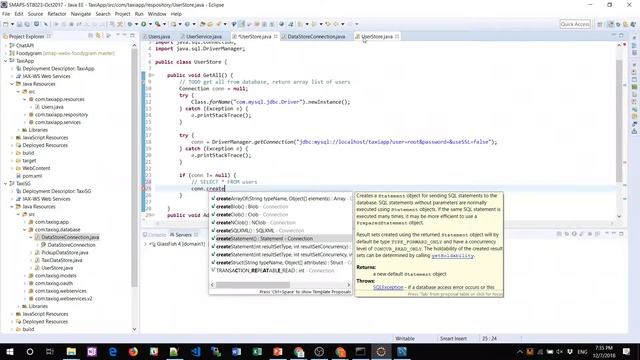The width and height of the screenshot is (640, 360).
Task: Minimize the editor area
Action: (x=613, y=36)
